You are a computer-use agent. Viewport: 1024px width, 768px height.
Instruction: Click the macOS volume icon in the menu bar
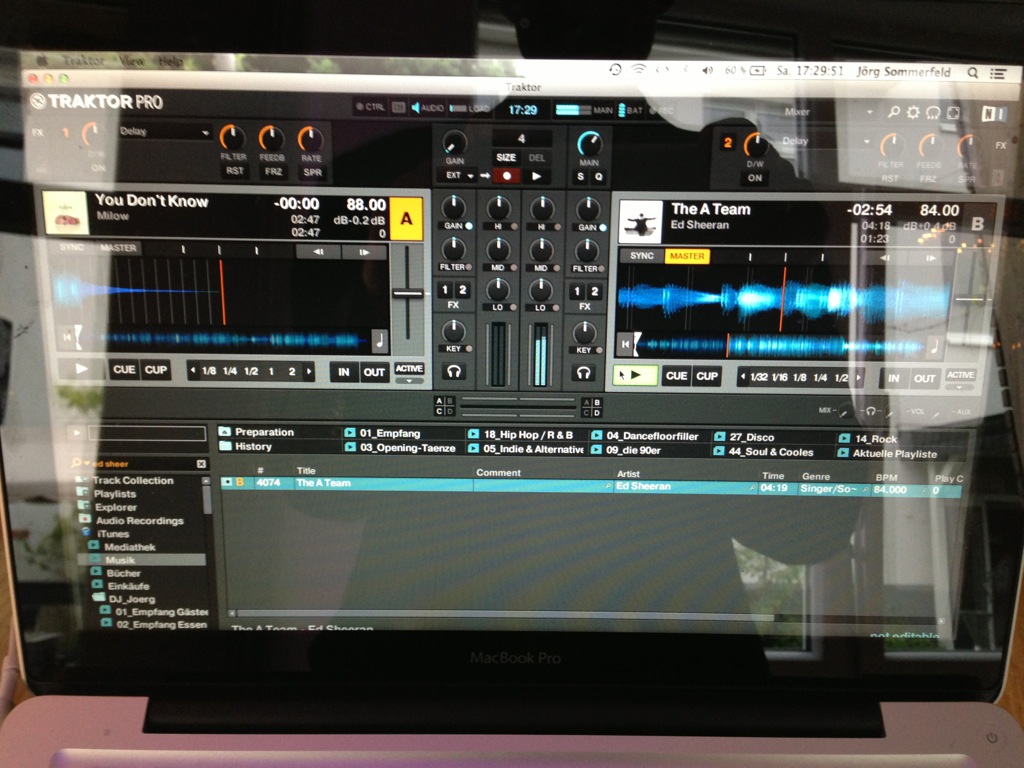[707, 71]
